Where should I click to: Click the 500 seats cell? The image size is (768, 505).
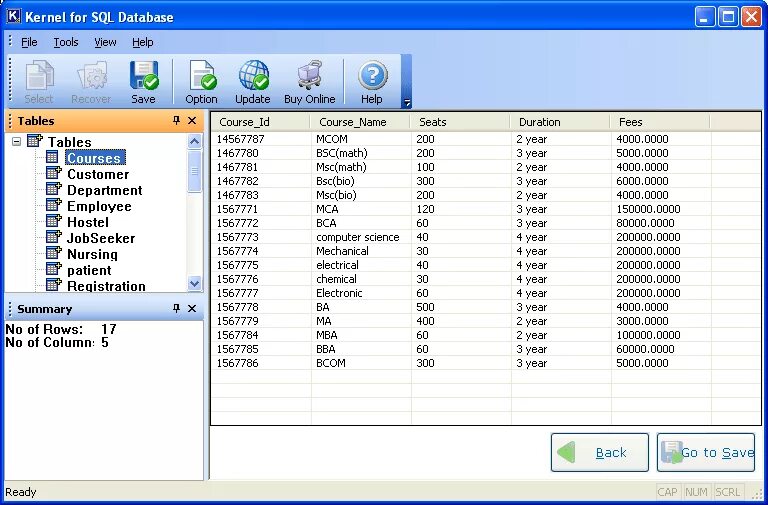(461, 307)
